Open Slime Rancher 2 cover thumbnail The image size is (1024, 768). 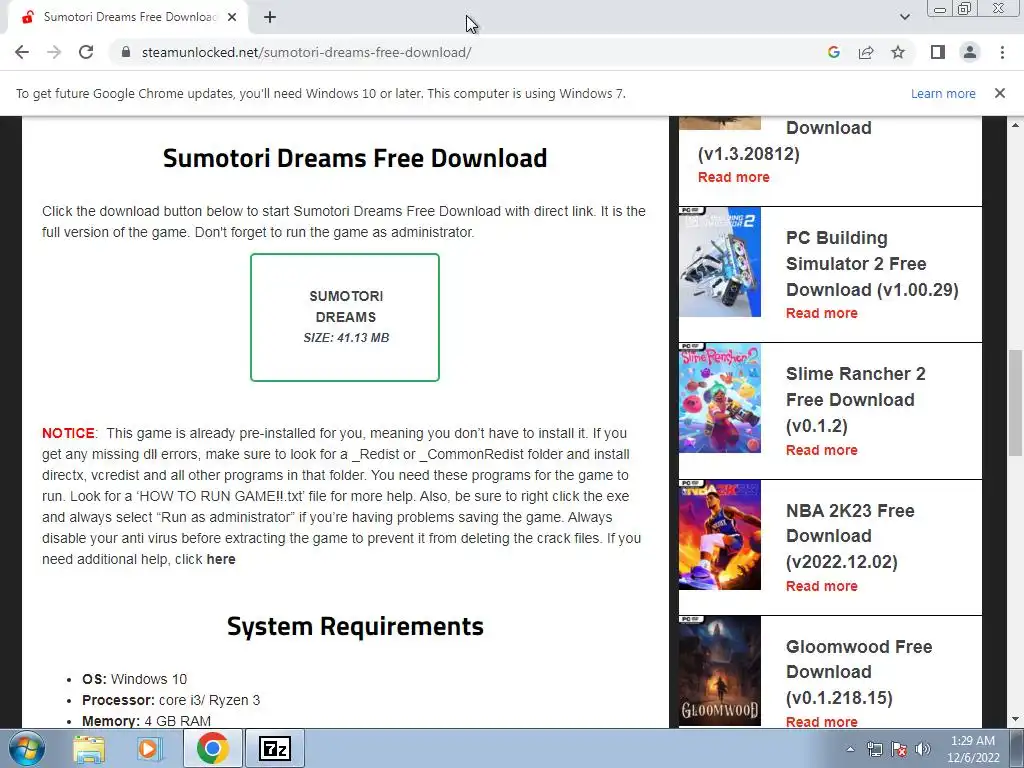coord(720,398)
